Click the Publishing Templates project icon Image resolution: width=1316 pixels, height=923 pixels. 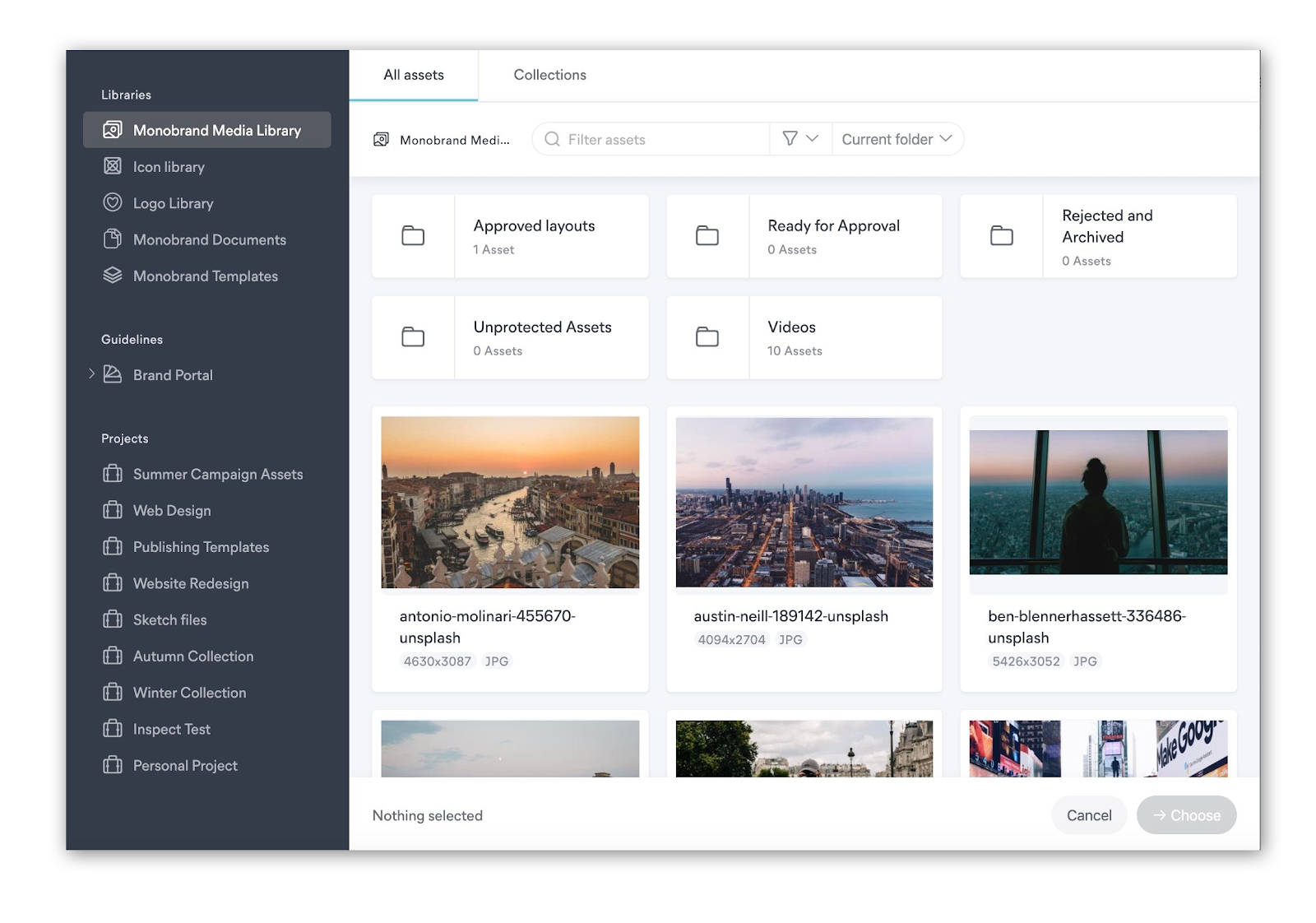click(113, 546)
